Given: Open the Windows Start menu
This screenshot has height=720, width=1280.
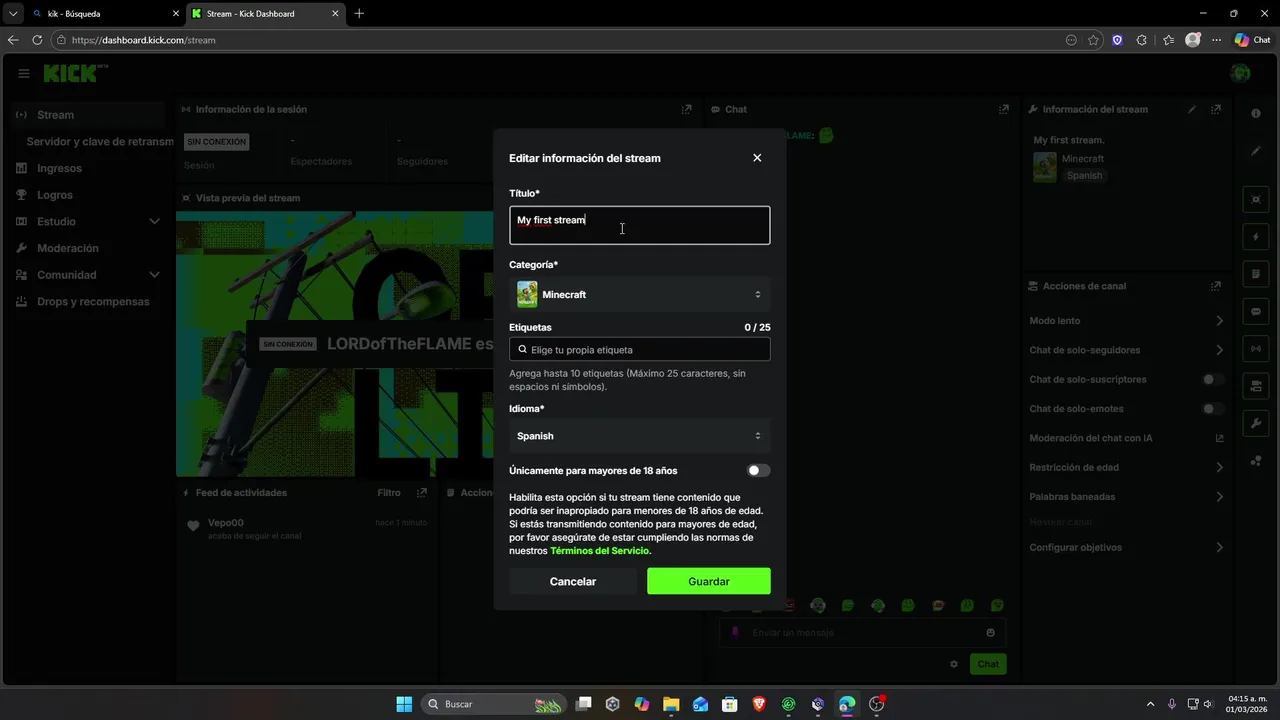Looking at the screenshot, I should pyautogui.click(x=404, y=704).
